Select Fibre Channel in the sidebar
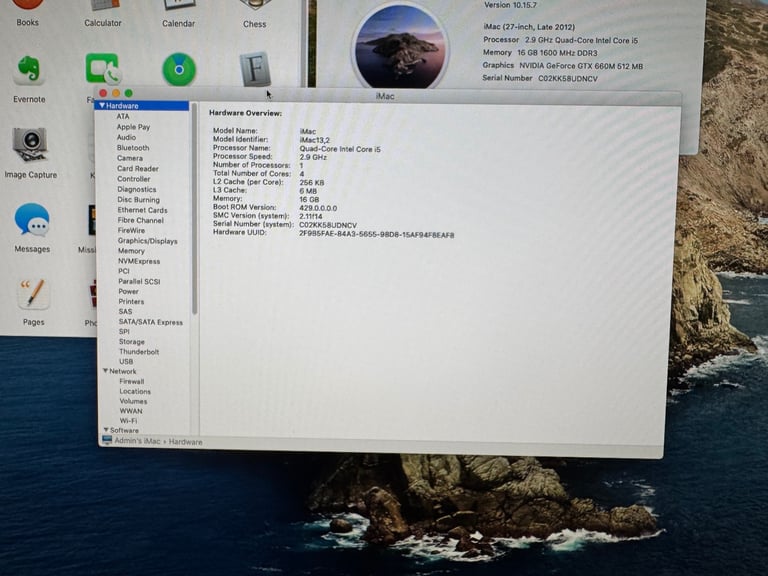768x576 pixels. pos(141,220)
